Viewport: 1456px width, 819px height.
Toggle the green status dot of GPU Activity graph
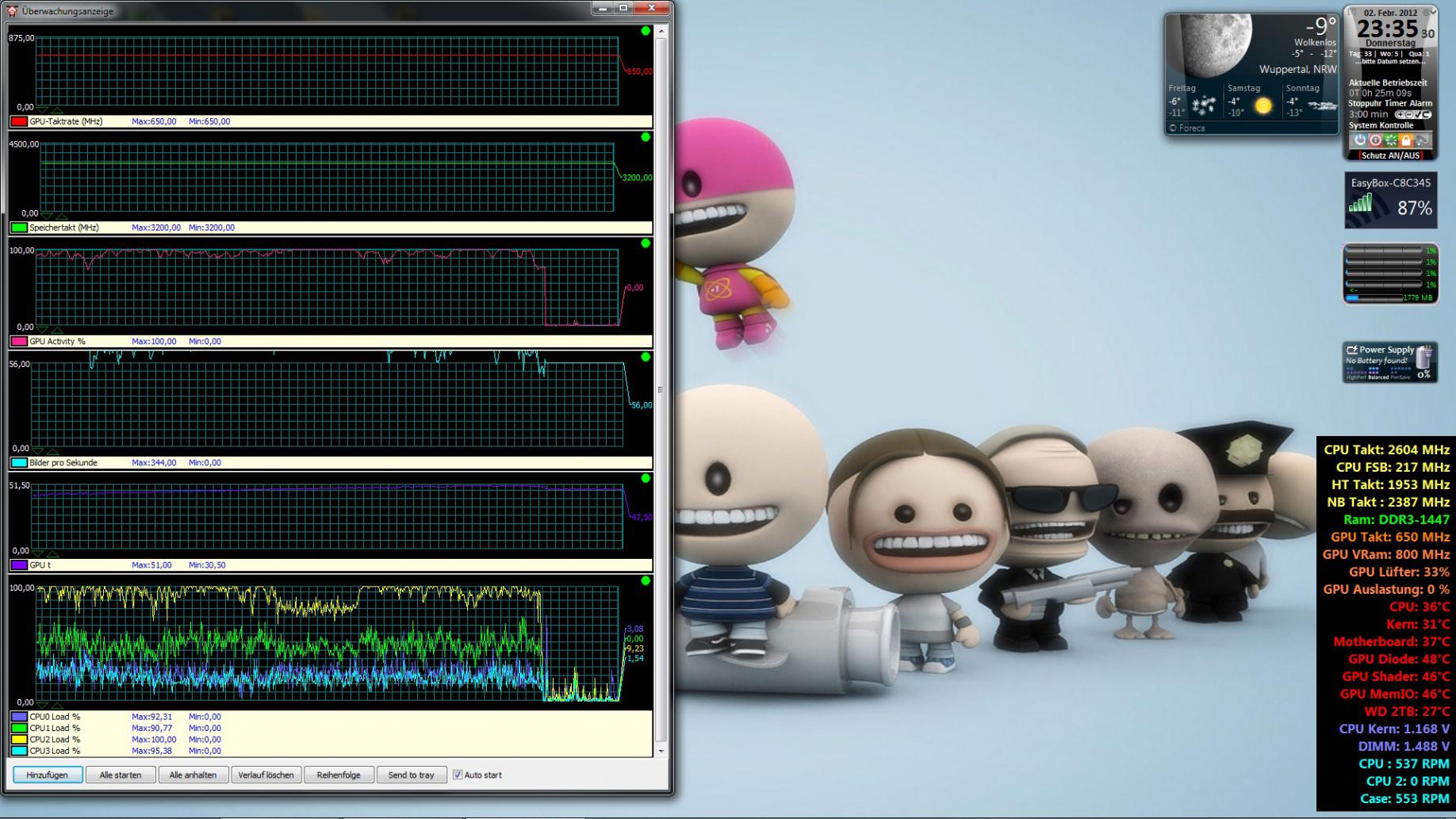646,243
